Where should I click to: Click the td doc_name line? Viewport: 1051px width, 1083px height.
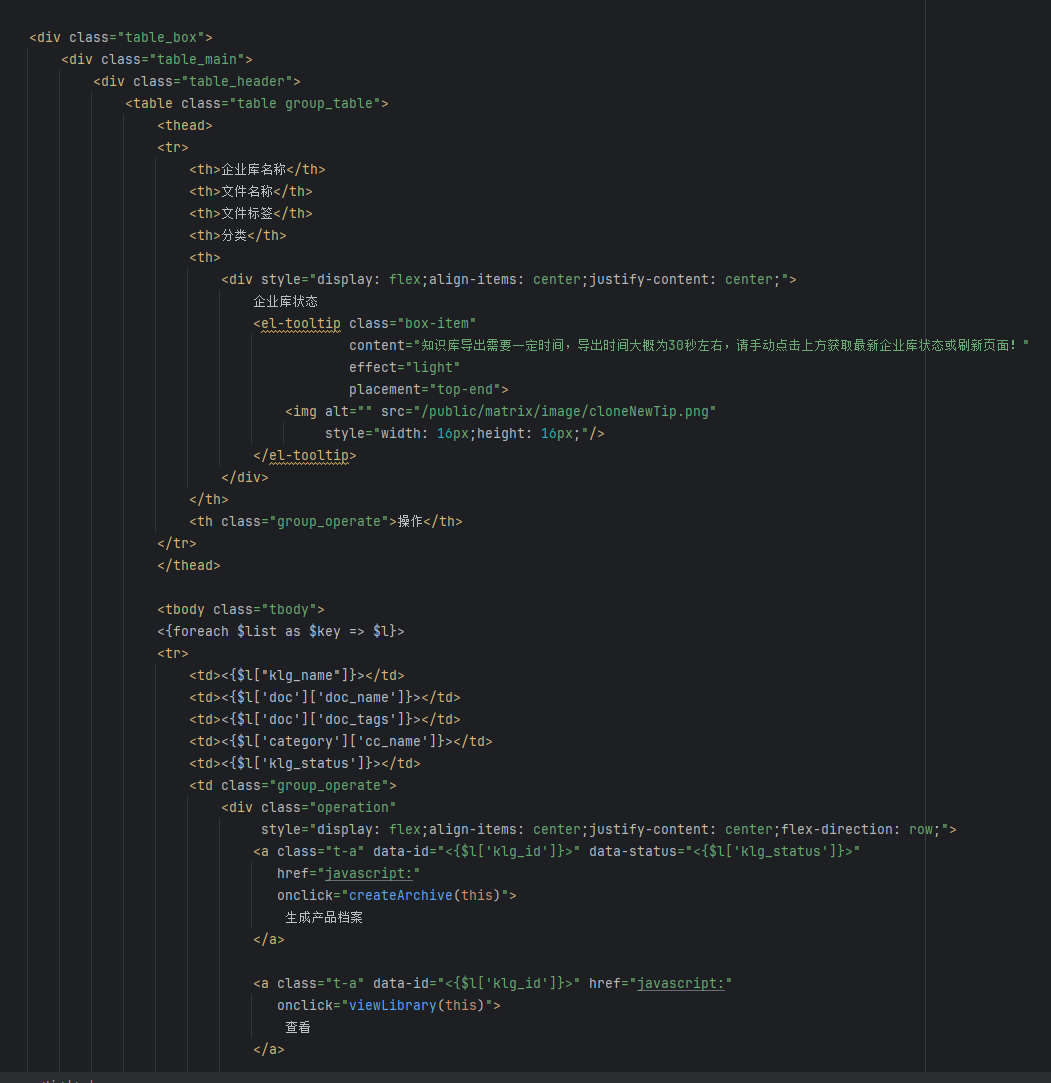point(325,698)
